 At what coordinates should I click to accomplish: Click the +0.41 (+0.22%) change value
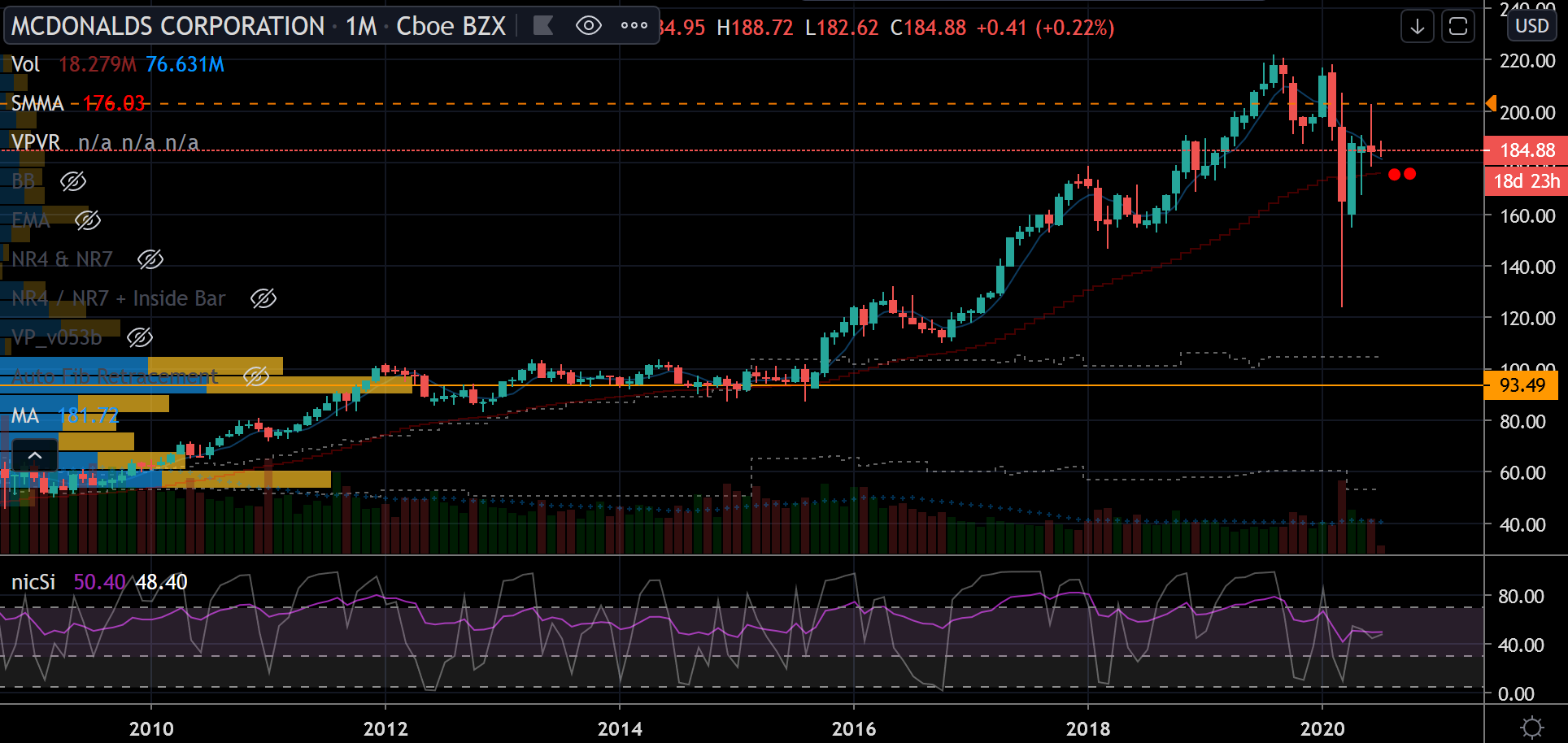click(x=1045, y=28)
